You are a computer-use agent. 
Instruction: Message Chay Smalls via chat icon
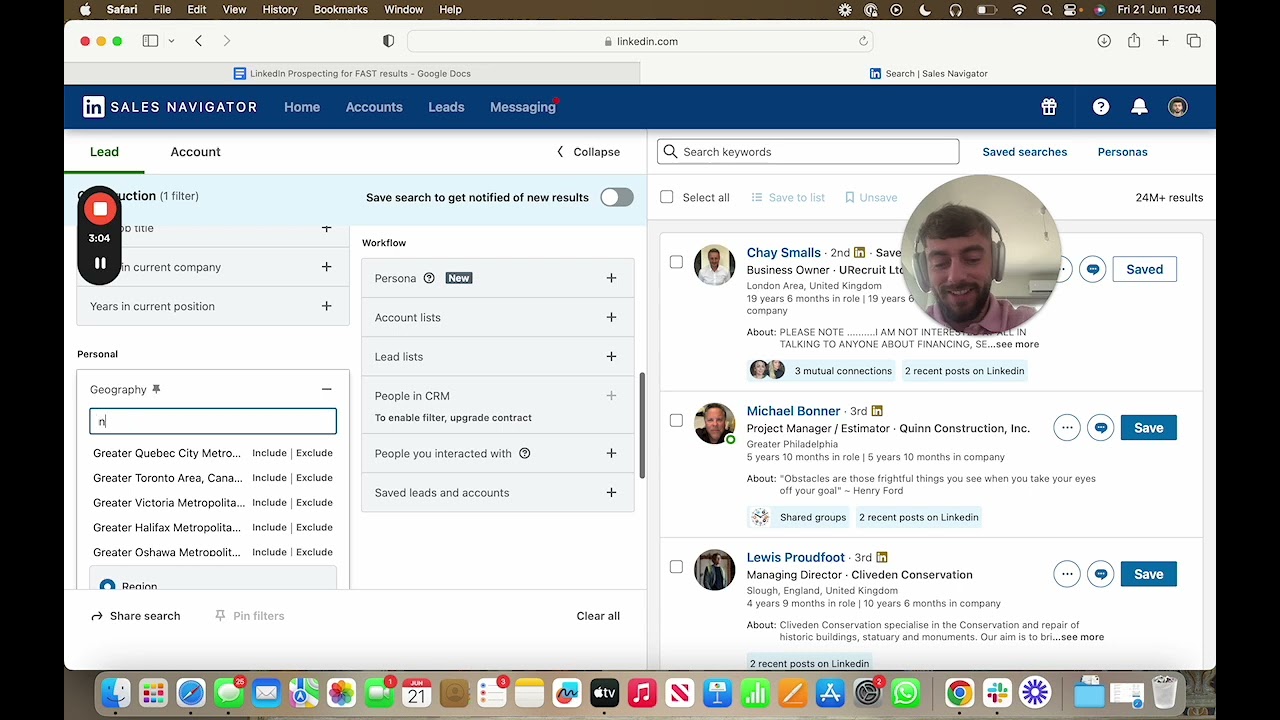(1093, 269)
